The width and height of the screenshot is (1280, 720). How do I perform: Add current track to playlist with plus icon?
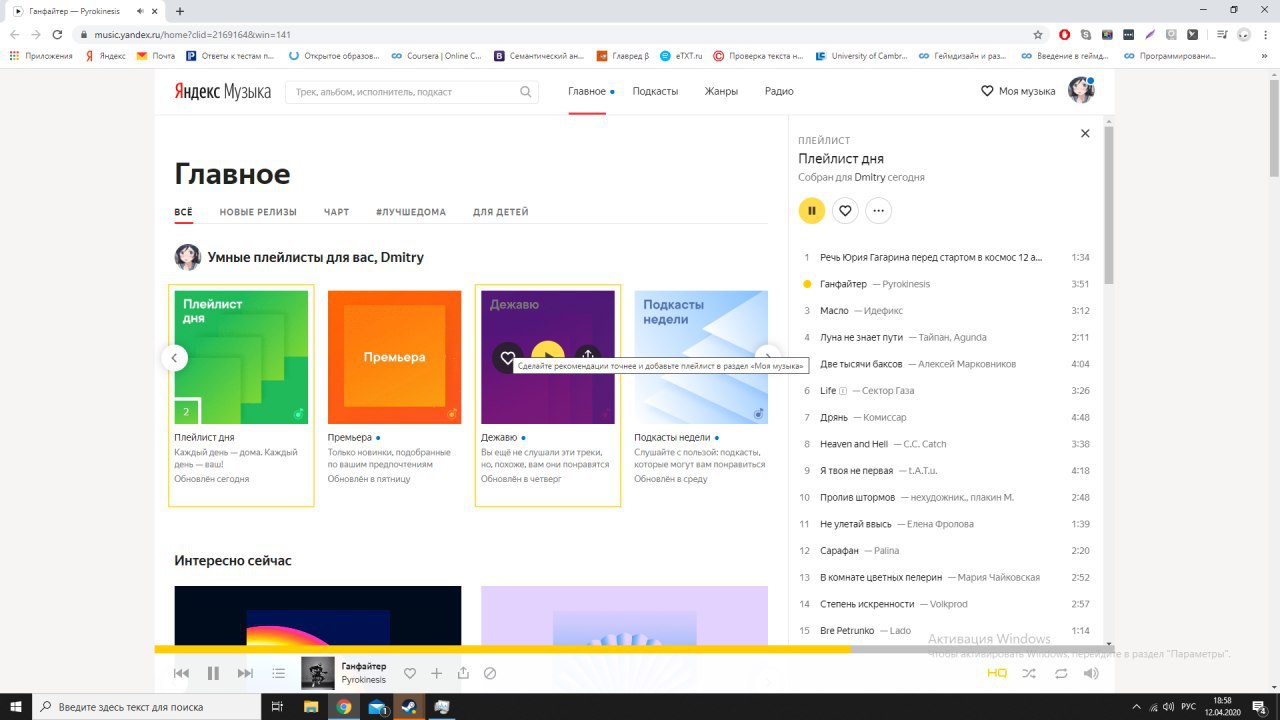436,674
